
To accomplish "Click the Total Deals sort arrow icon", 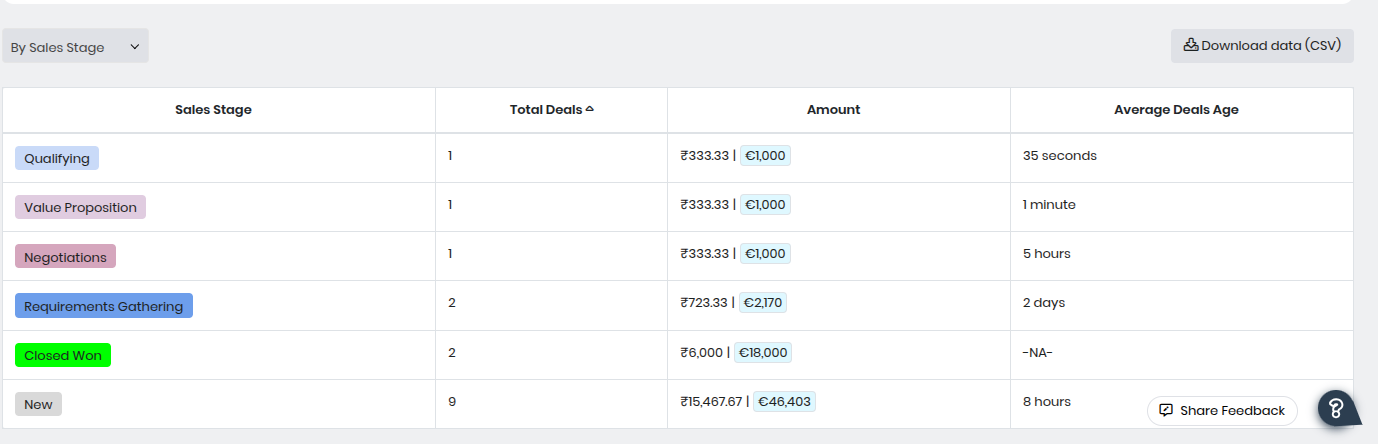I will pos(589,109).
